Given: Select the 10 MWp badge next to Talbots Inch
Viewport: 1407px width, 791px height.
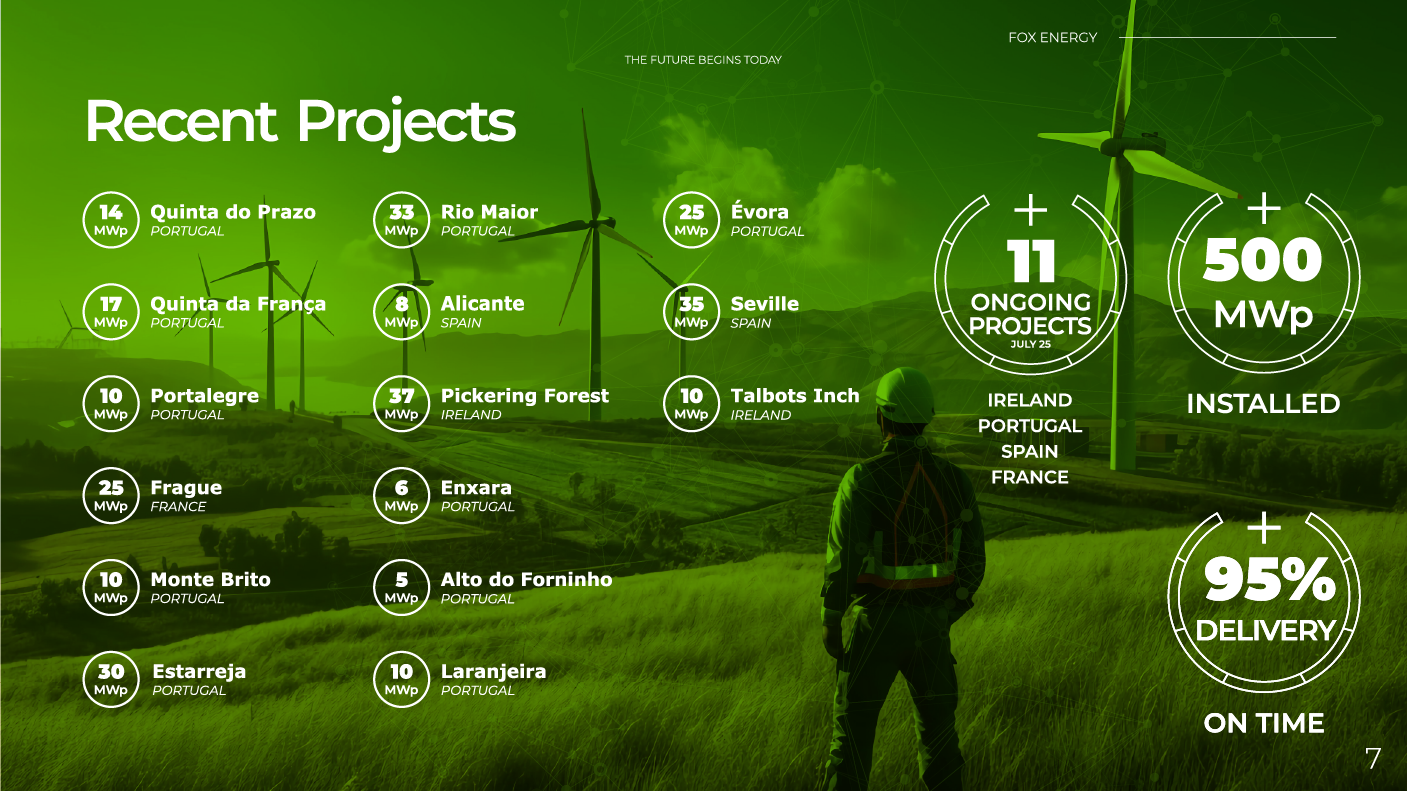Looking at the screenshot, I should click(691, 405).
